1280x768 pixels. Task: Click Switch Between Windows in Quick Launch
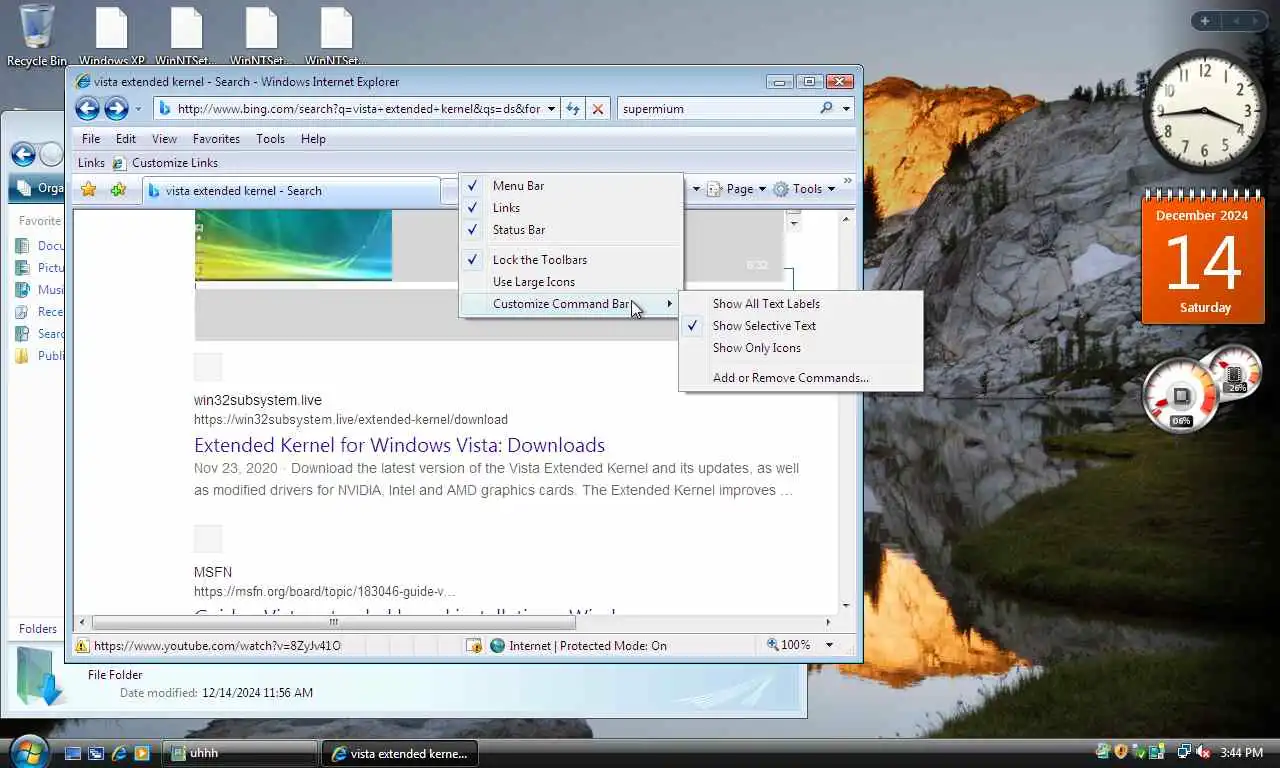96,753
